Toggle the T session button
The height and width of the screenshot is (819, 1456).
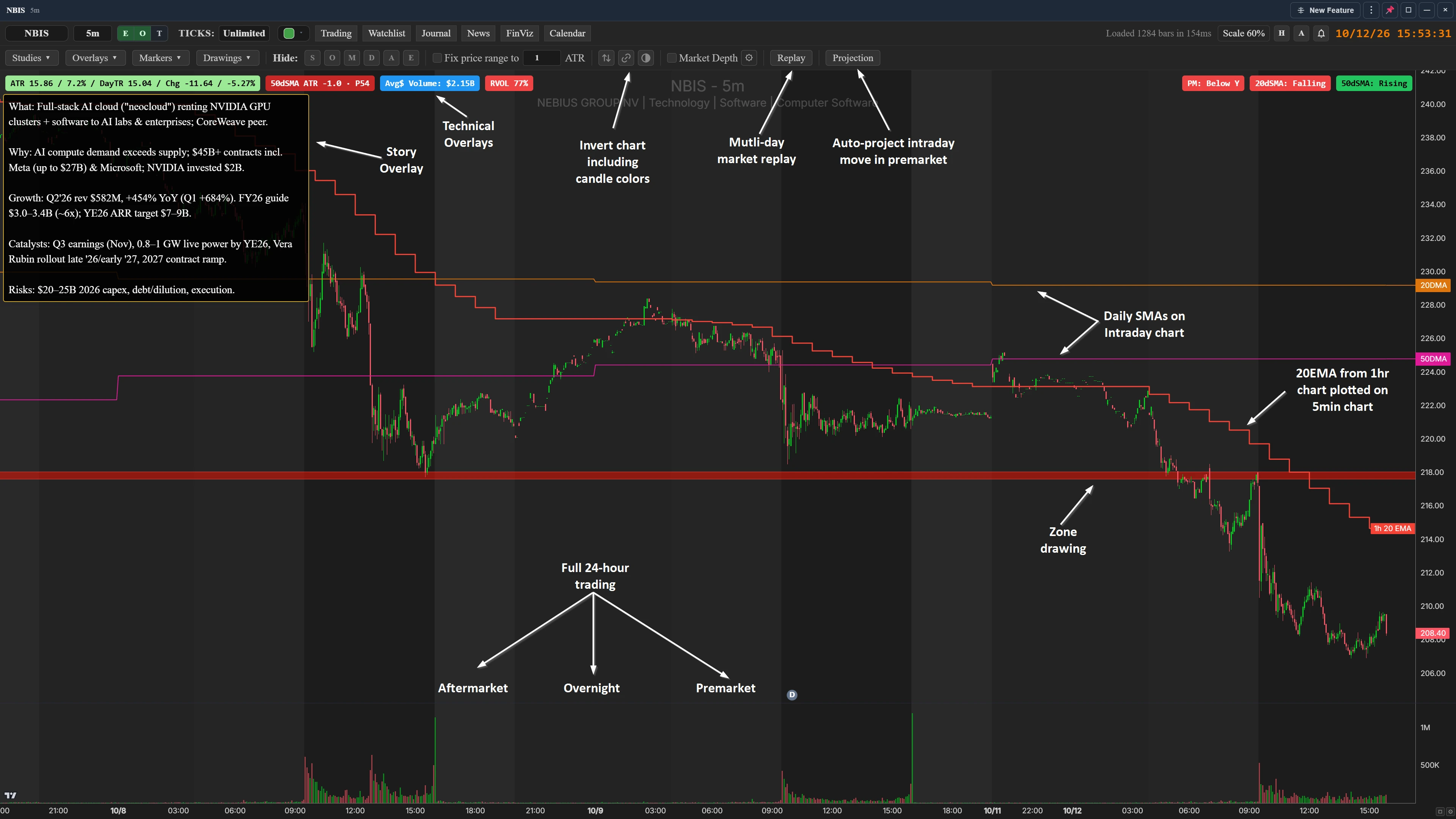point(159,33)
